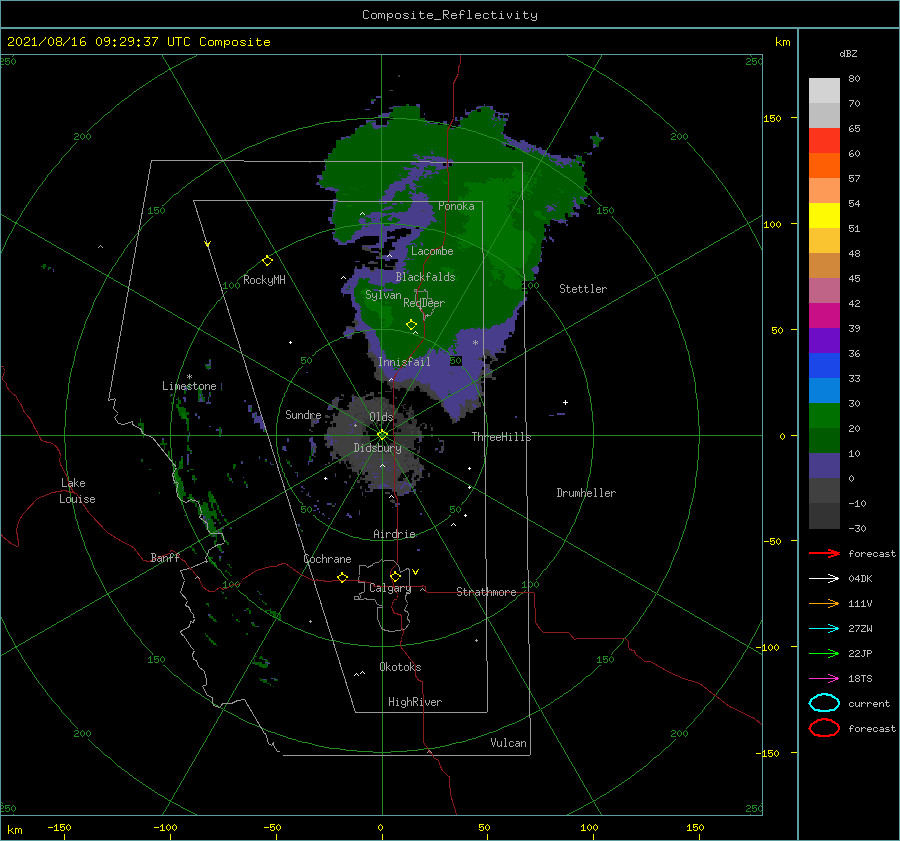Screen dimensions: 900x841
Task: Click the magenta 18TS arrow in legend
Action: tap(824, 679)
